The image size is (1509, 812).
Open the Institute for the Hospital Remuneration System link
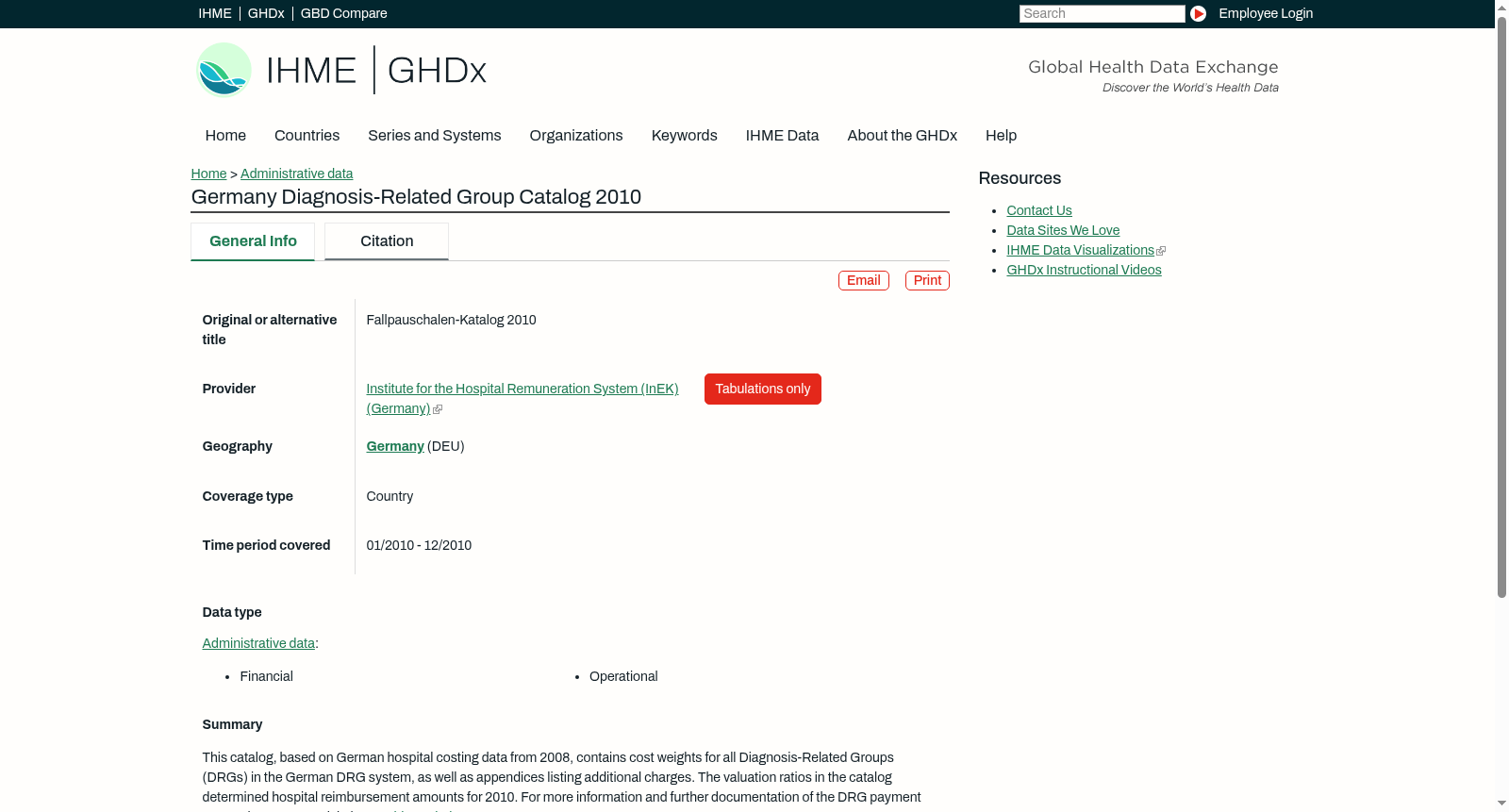pyautogui.click(x=522, y=399)
